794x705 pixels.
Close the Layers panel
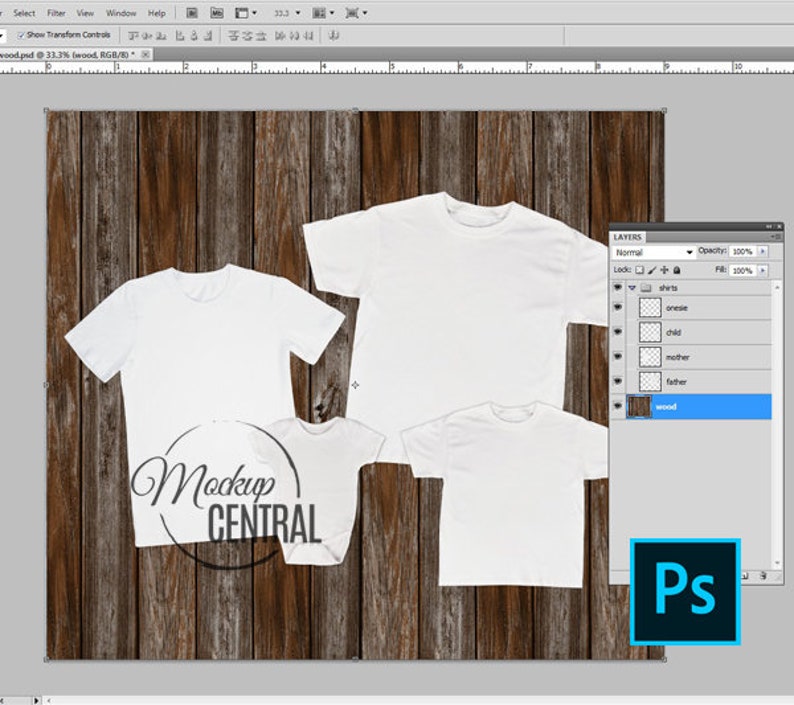pyautogui.click(x=779, y=226)
